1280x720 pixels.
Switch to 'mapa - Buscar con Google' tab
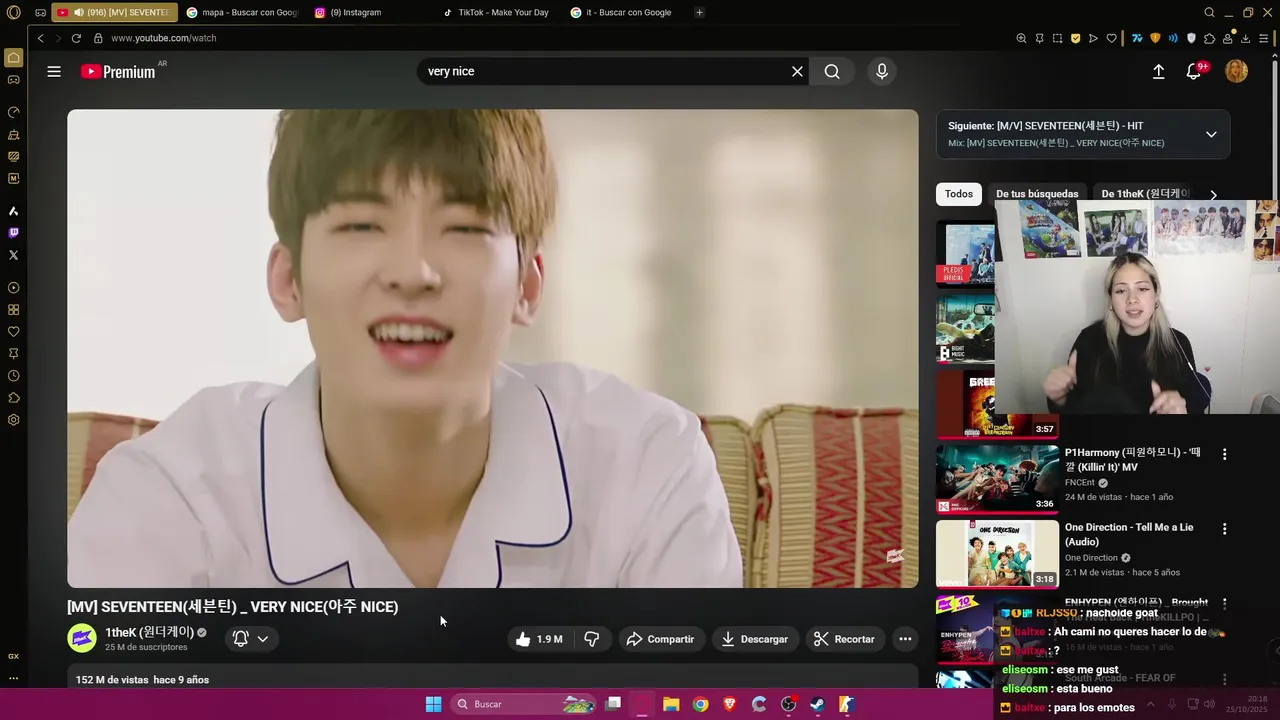pos(241,13)
